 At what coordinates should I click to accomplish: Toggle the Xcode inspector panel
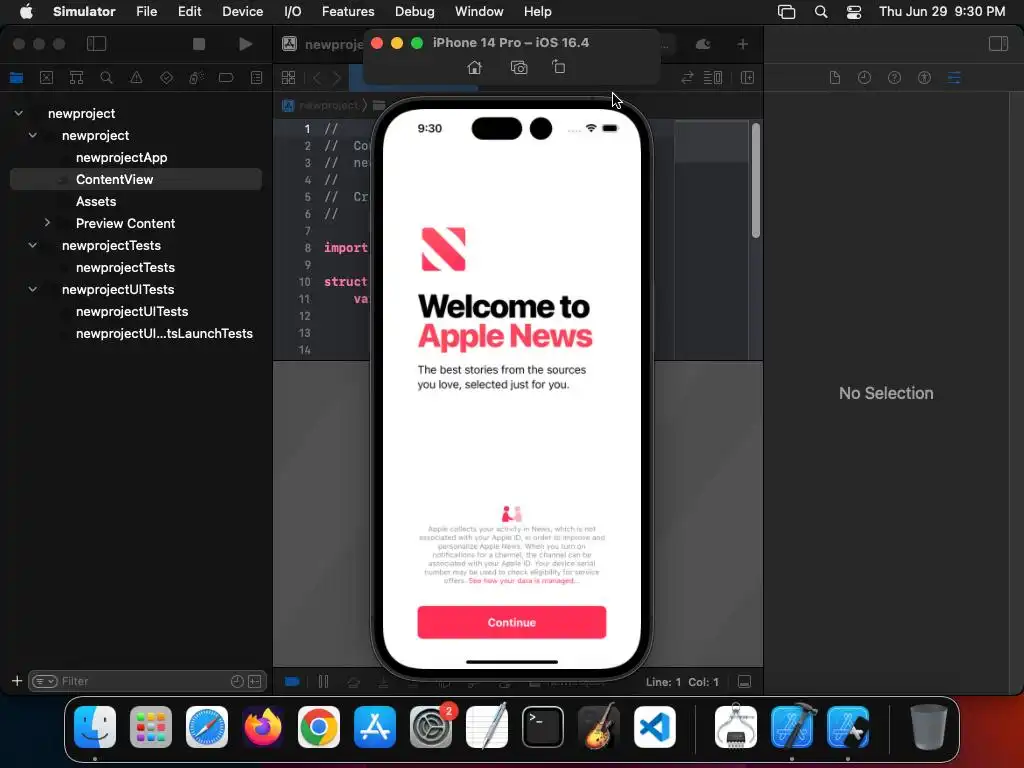coord(998,44)
